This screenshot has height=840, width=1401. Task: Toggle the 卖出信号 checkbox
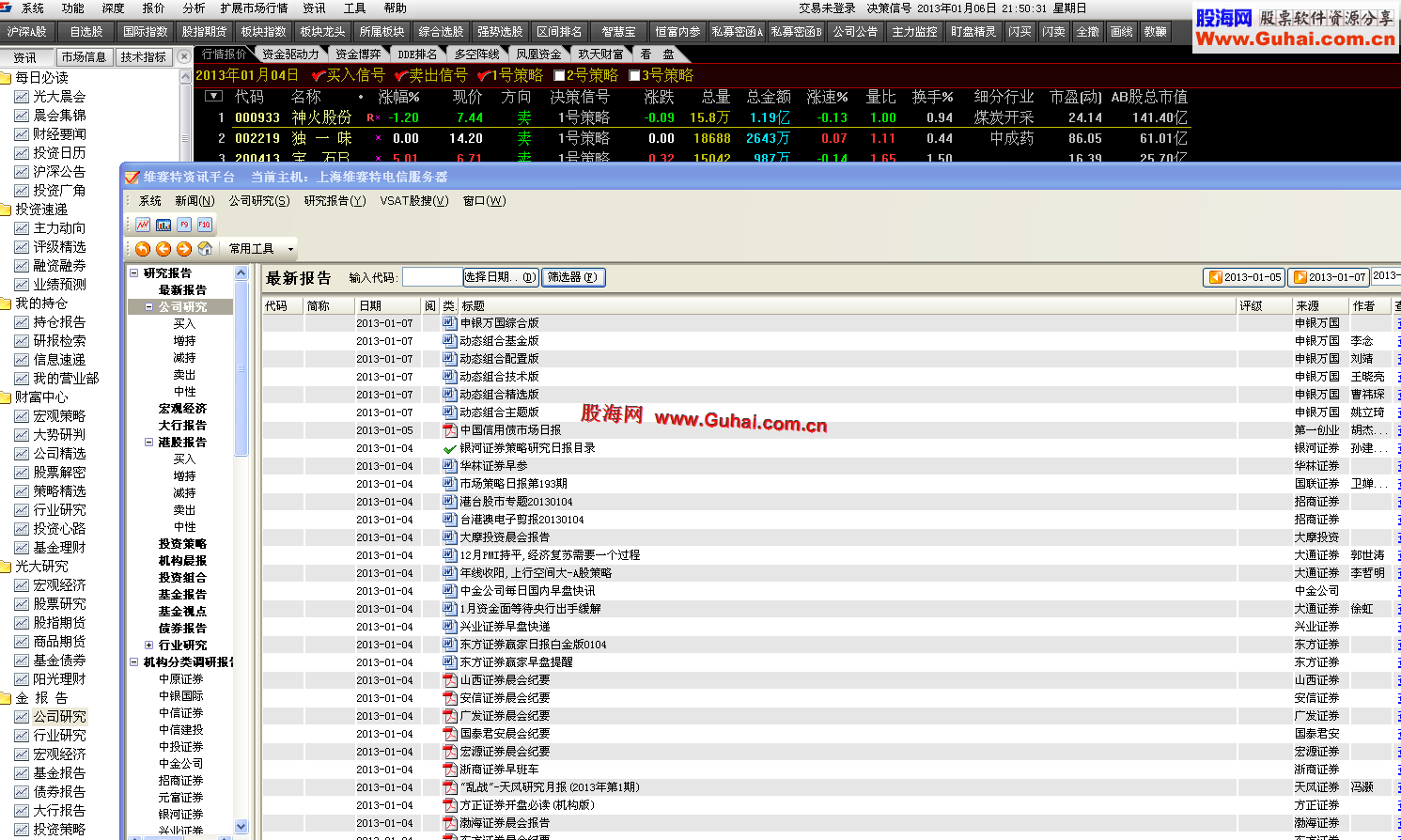pos(401,75)
